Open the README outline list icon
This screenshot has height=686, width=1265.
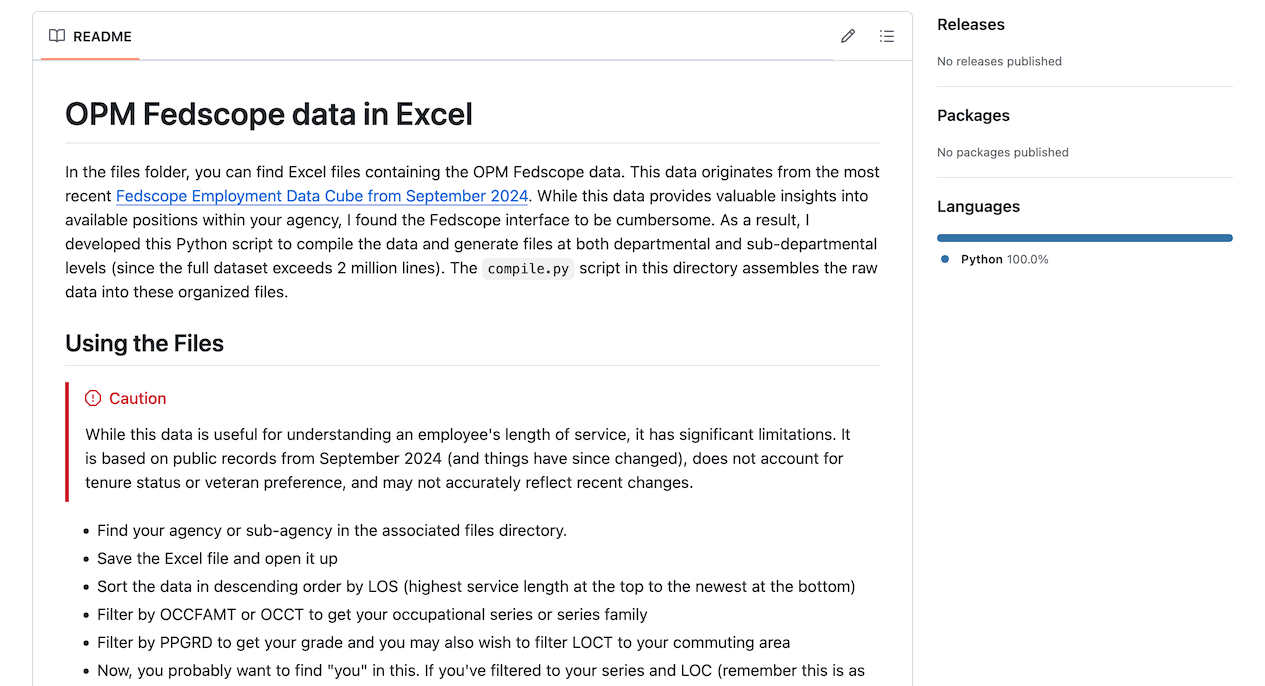click(x=887, y=36)
